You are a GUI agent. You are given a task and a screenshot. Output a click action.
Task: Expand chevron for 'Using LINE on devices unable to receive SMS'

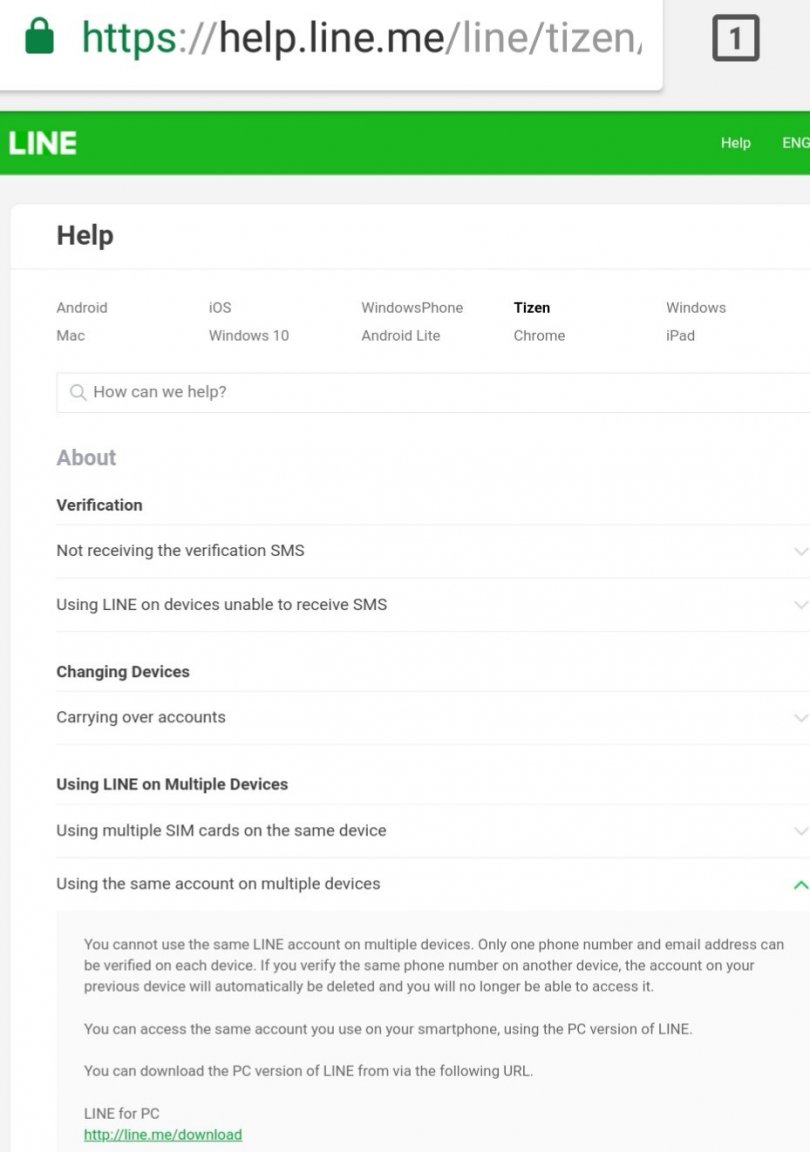pyautogui.click(x=801, y=605)
